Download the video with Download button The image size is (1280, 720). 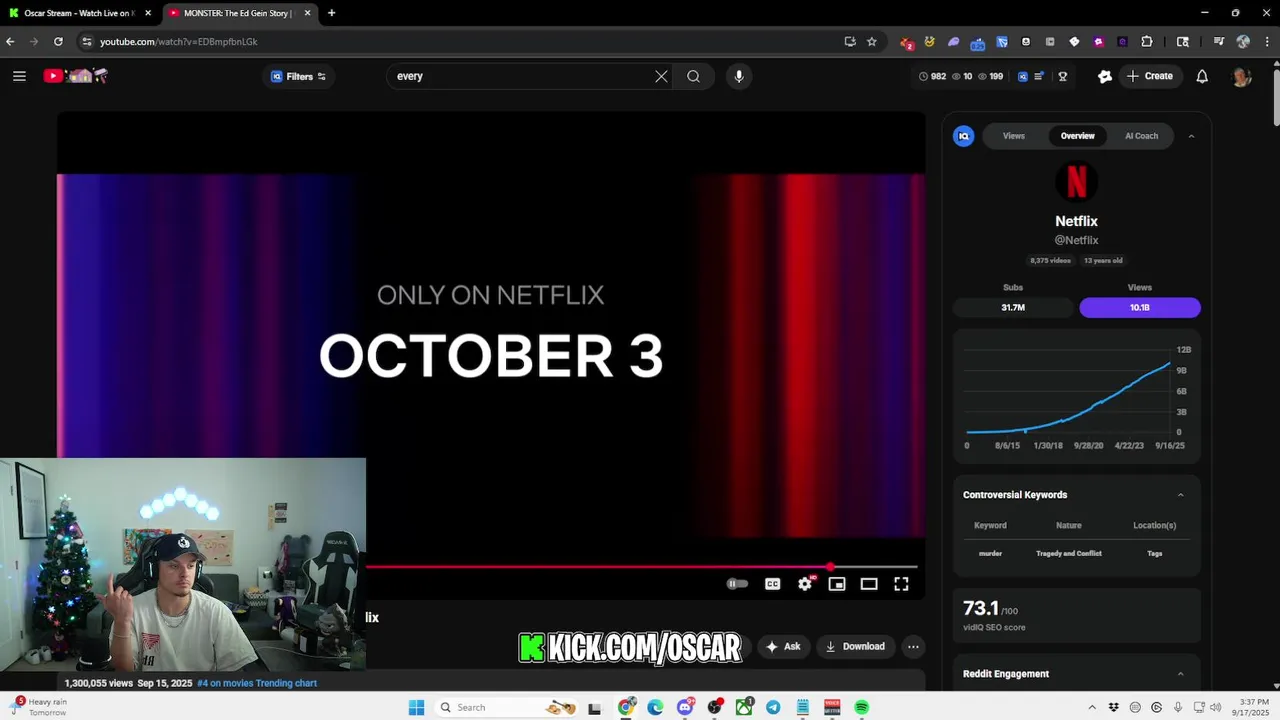click(855, 647)
